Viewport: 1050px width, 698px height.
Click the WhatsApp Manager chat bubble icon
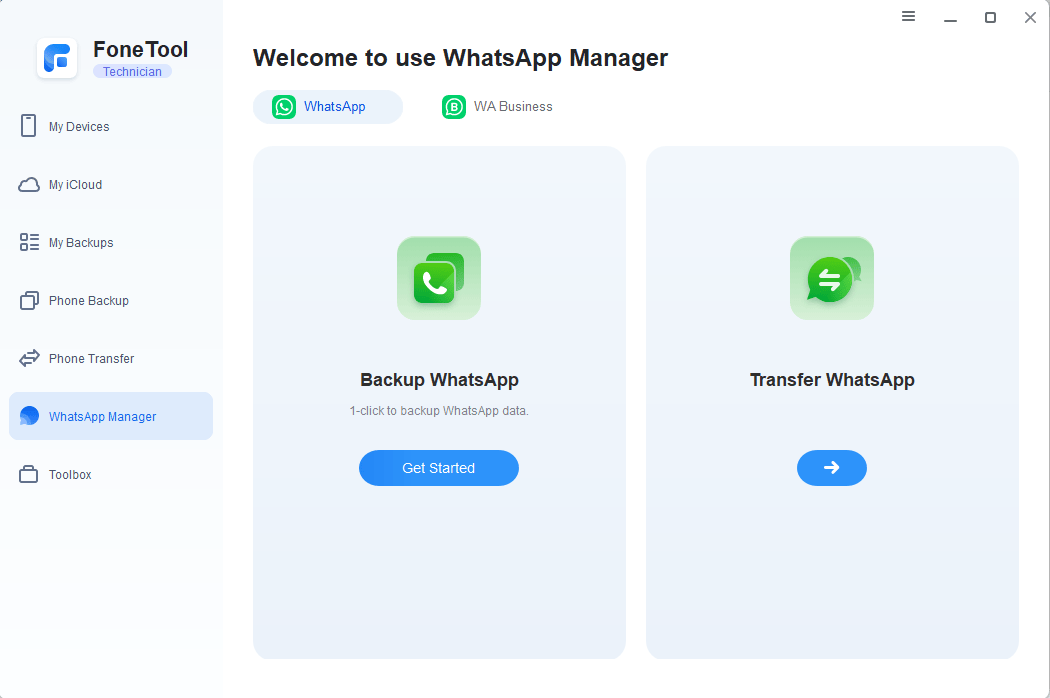(29, 416)
